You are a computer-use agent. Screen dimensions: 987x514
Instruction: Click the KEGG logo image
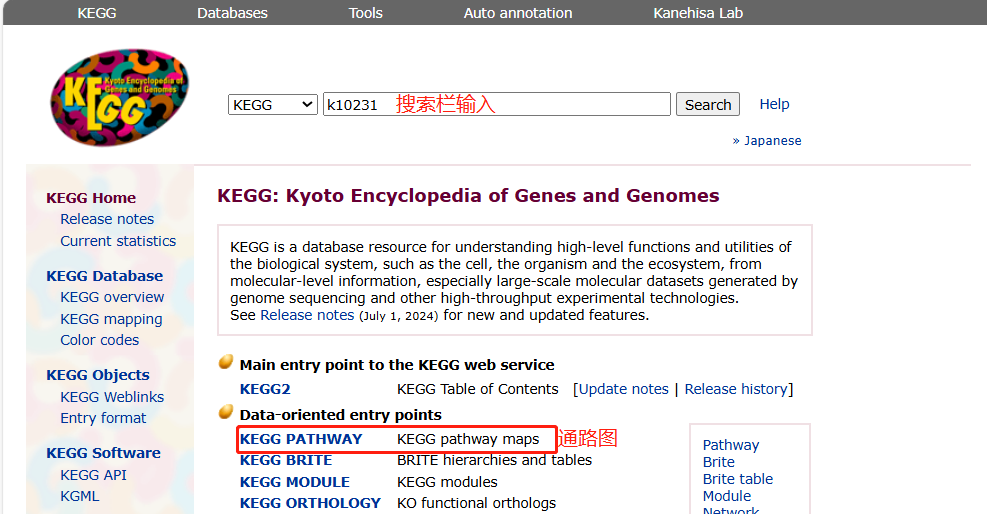click(120, 98)
